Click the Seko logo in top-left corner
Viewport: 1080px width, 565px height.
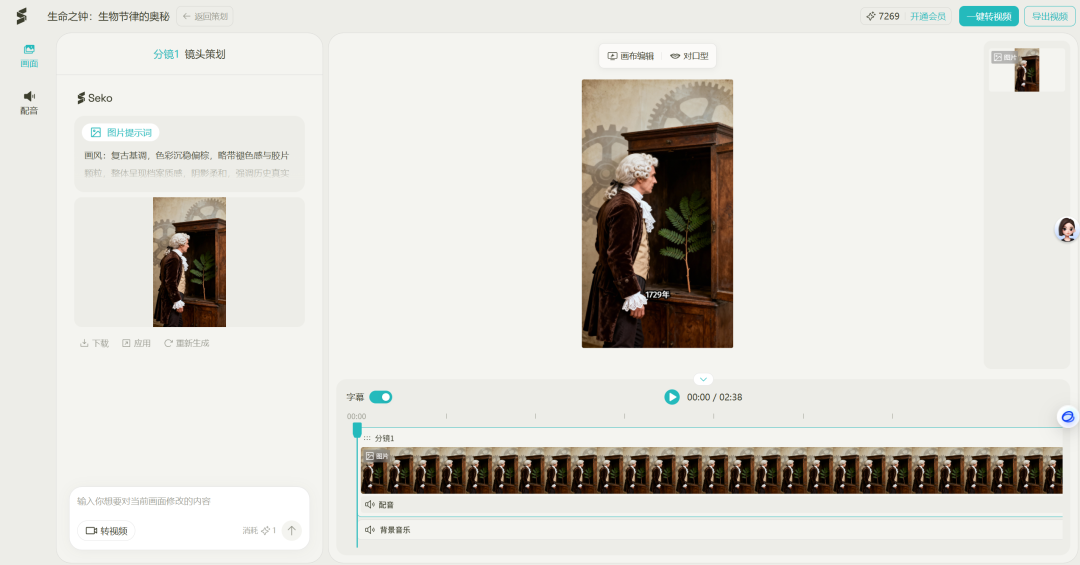(21, 16)
